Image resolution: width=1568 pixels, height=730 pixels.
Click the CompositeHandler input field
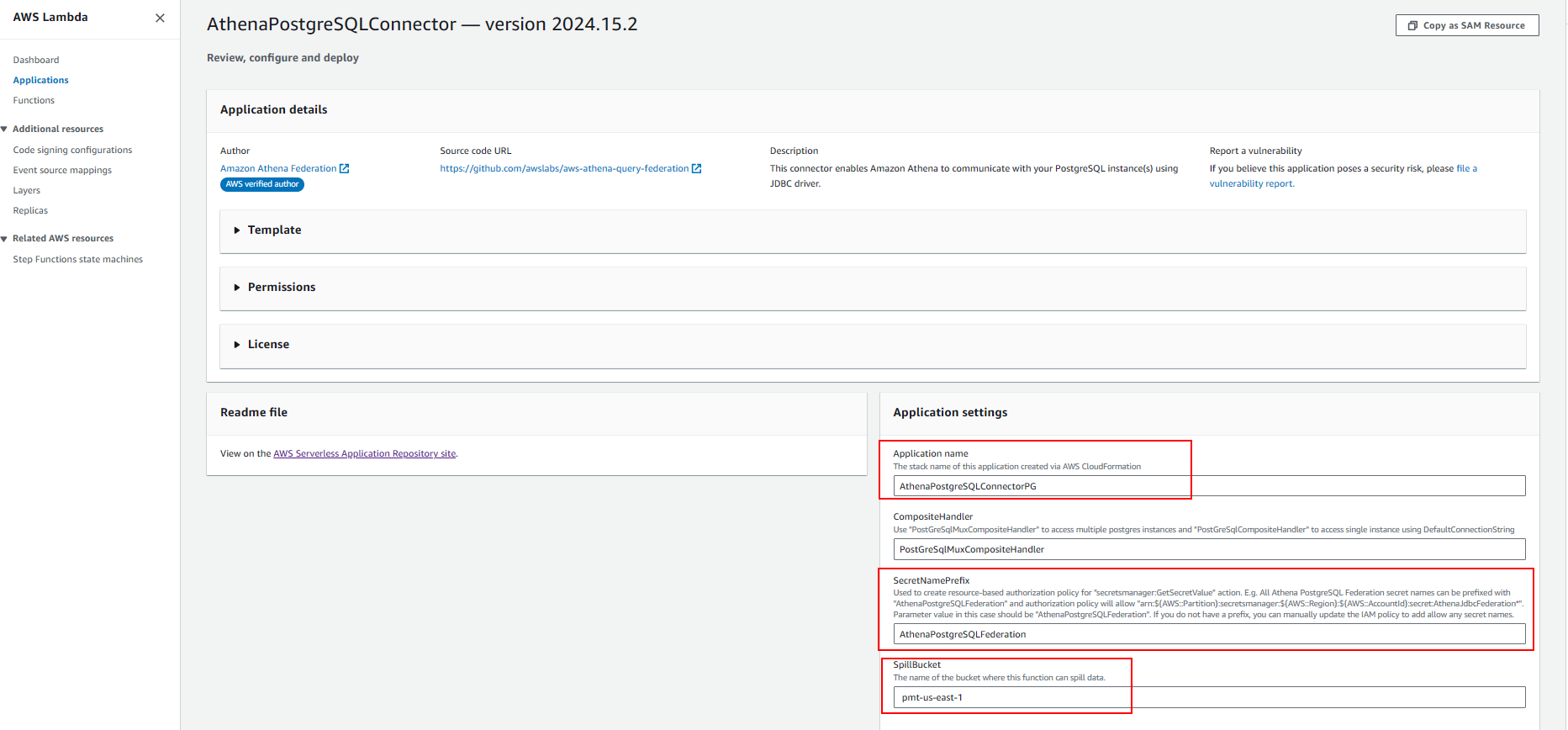point(1209,549)
